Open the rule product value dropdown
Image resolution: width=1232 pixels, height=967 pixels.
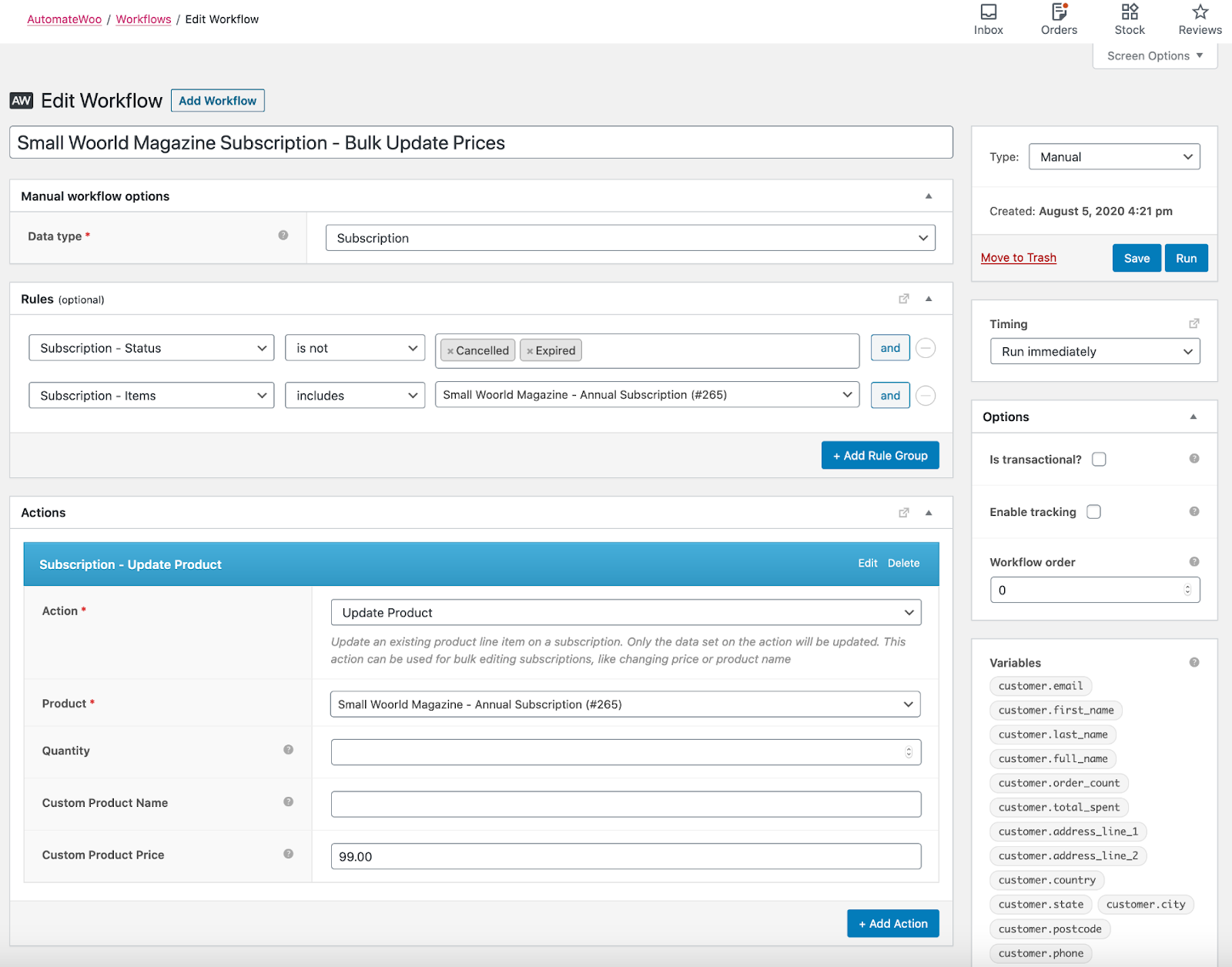pos(647,395)
